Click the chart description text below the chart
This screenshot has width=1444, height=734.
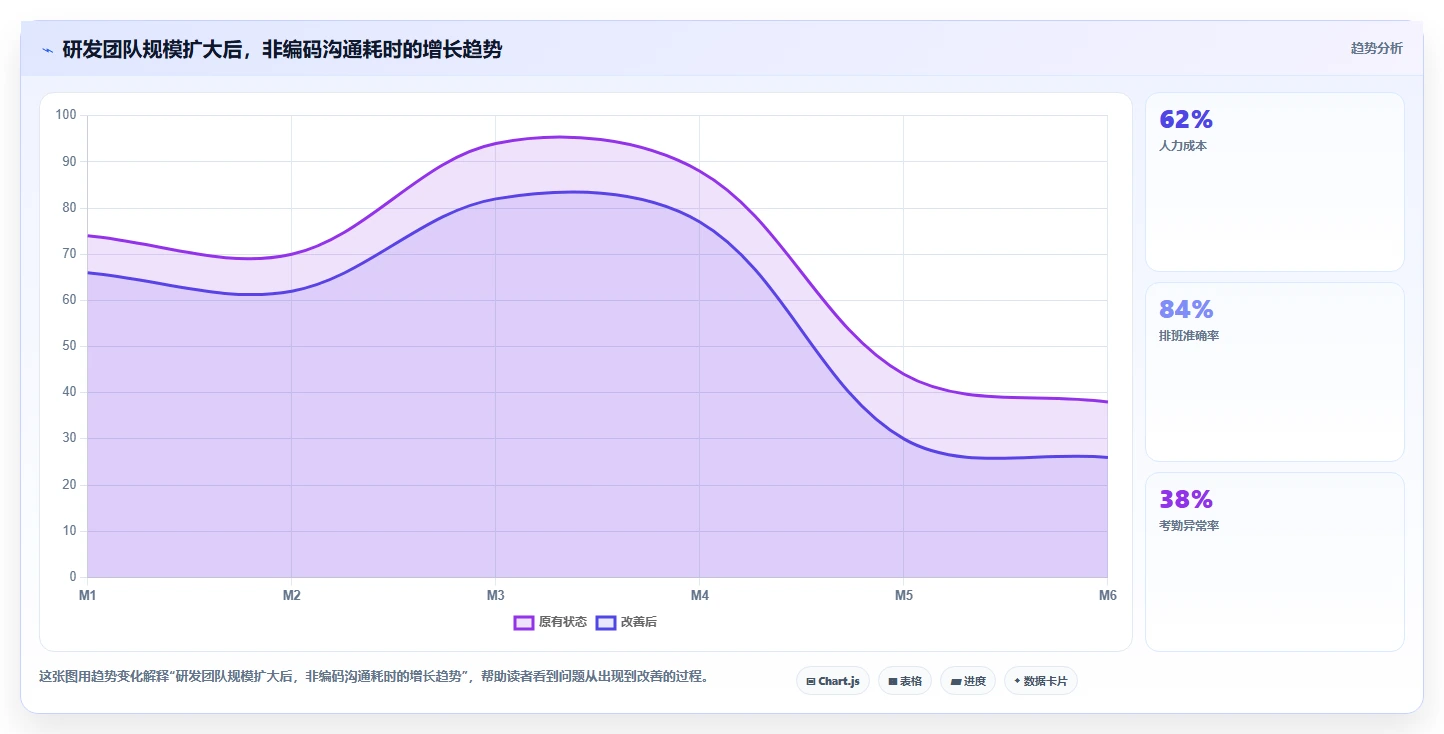point(374,676)
